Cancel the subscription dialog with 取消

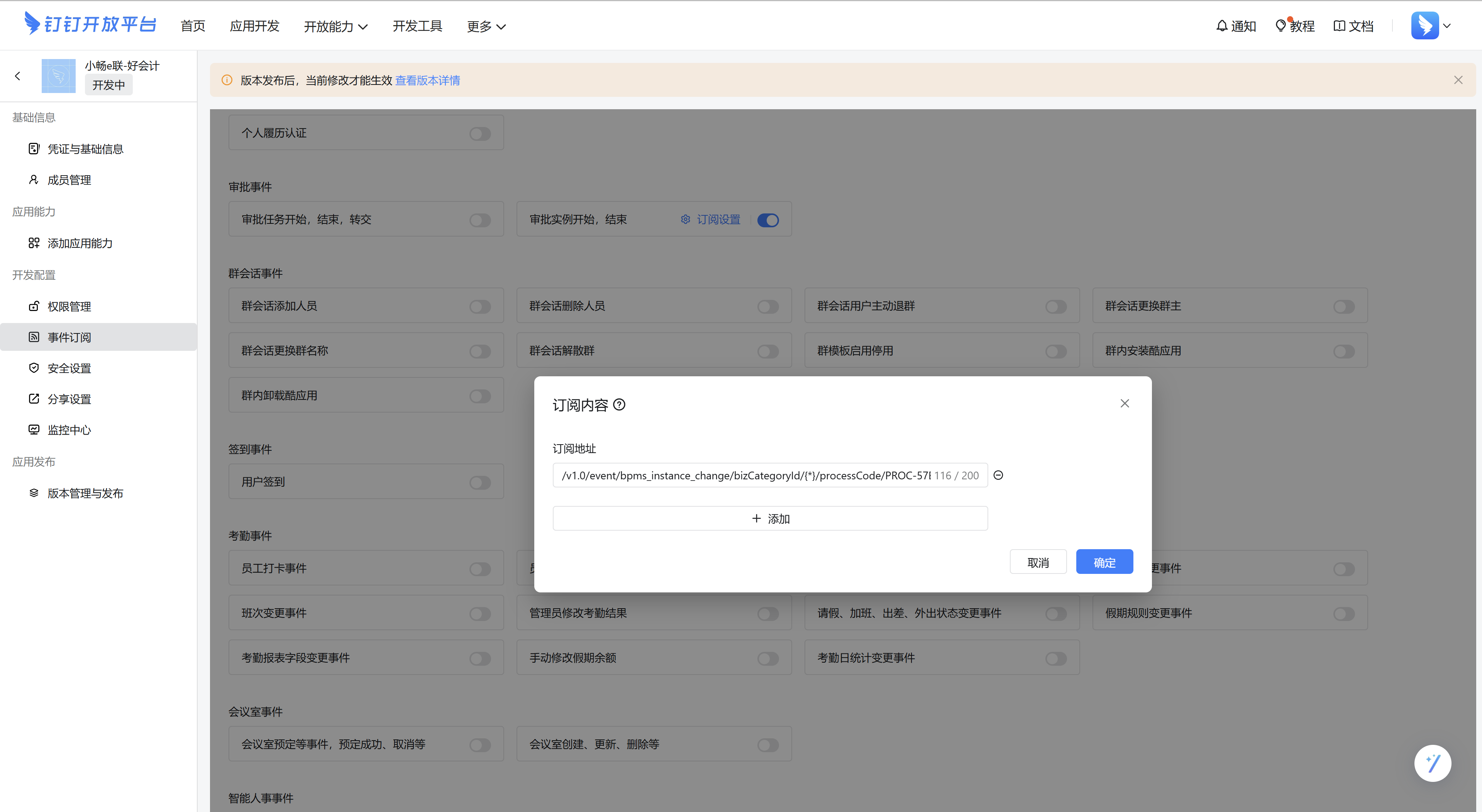pyautogui.click(x=1038, y=562)
